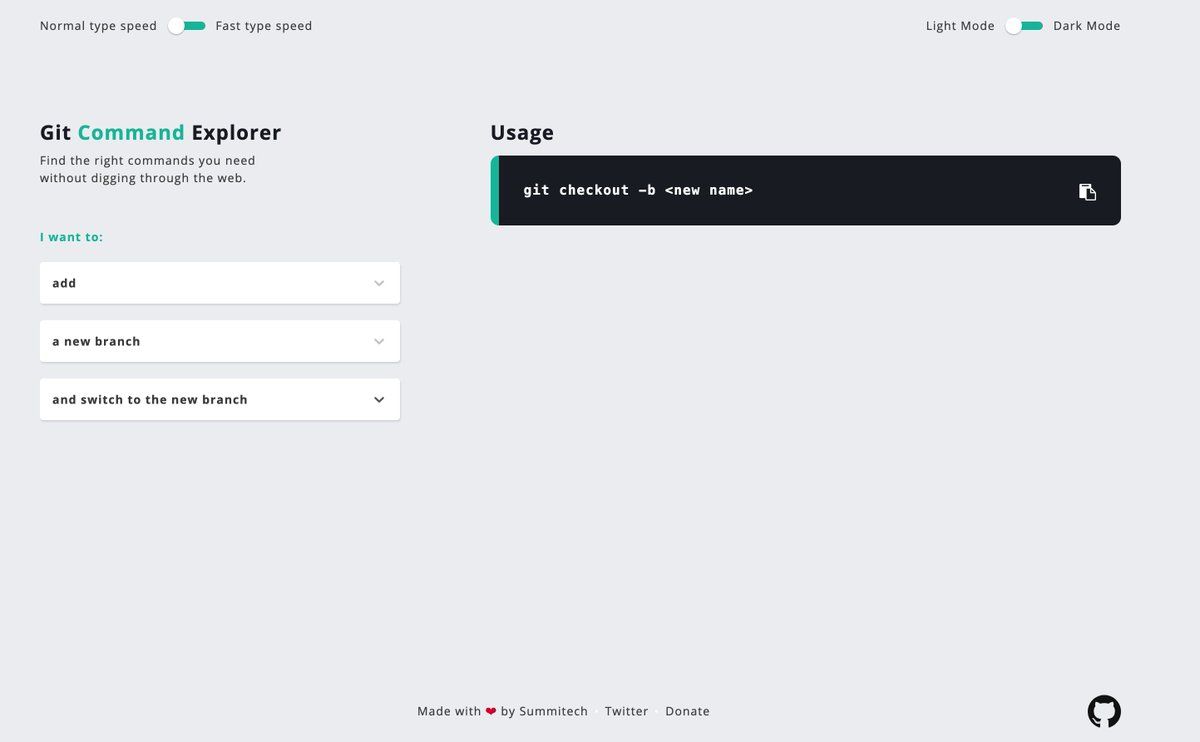Image resolution: width=1200 pixels, height=742 pixels.
Task: Click the 'Fast type speed' label
Action: tap(264, 26)
